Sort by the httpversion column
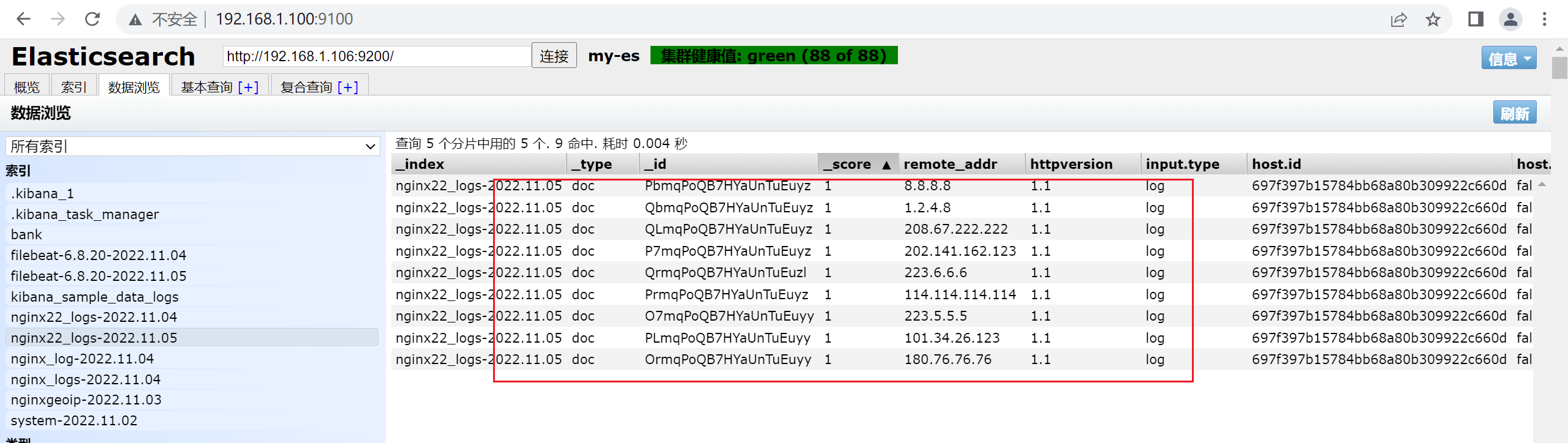This screenshot has height=443, width=1568. 1084,164
